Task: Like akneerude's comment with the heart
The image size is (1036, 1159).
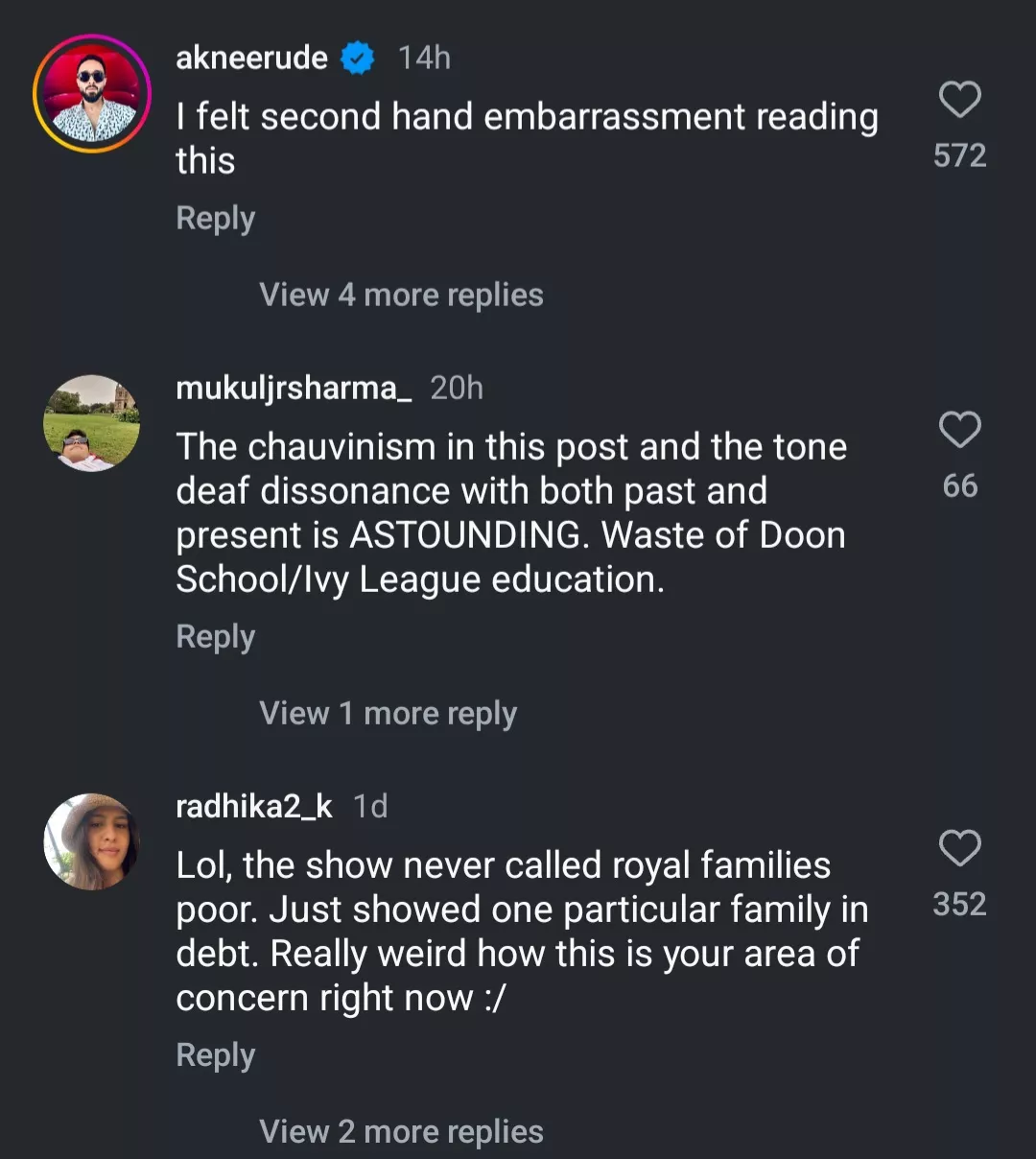Action: (x=959, y=100)
